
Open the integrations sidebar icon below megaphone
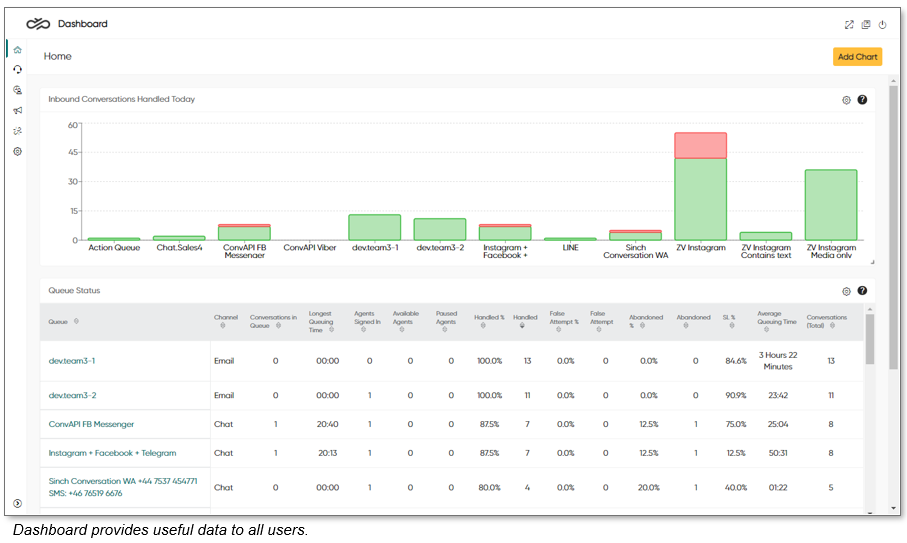(x=17, y=131)
